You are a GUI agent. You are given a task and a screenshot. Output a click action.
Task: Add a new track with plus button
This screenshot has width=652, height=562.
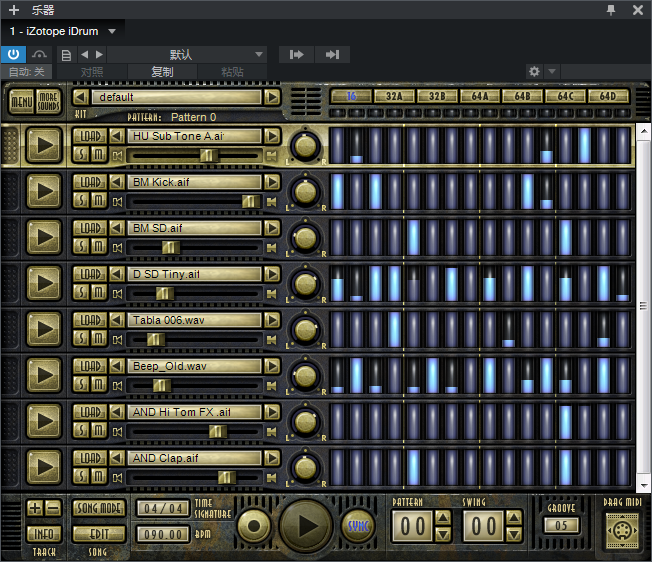(x=35, y=508)
